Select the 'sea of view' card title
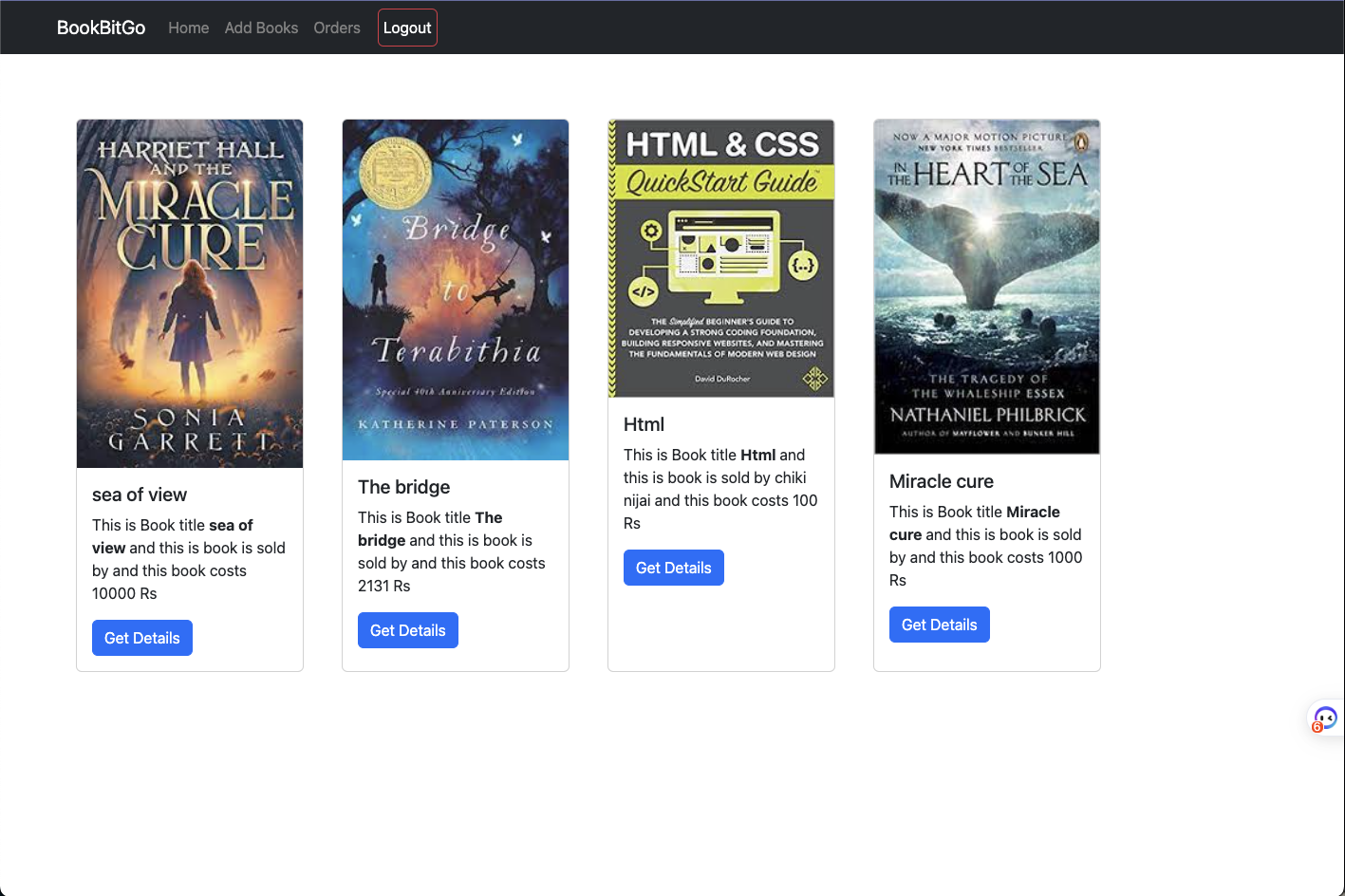The image size is (1345, 896). (x=140, y=495)
